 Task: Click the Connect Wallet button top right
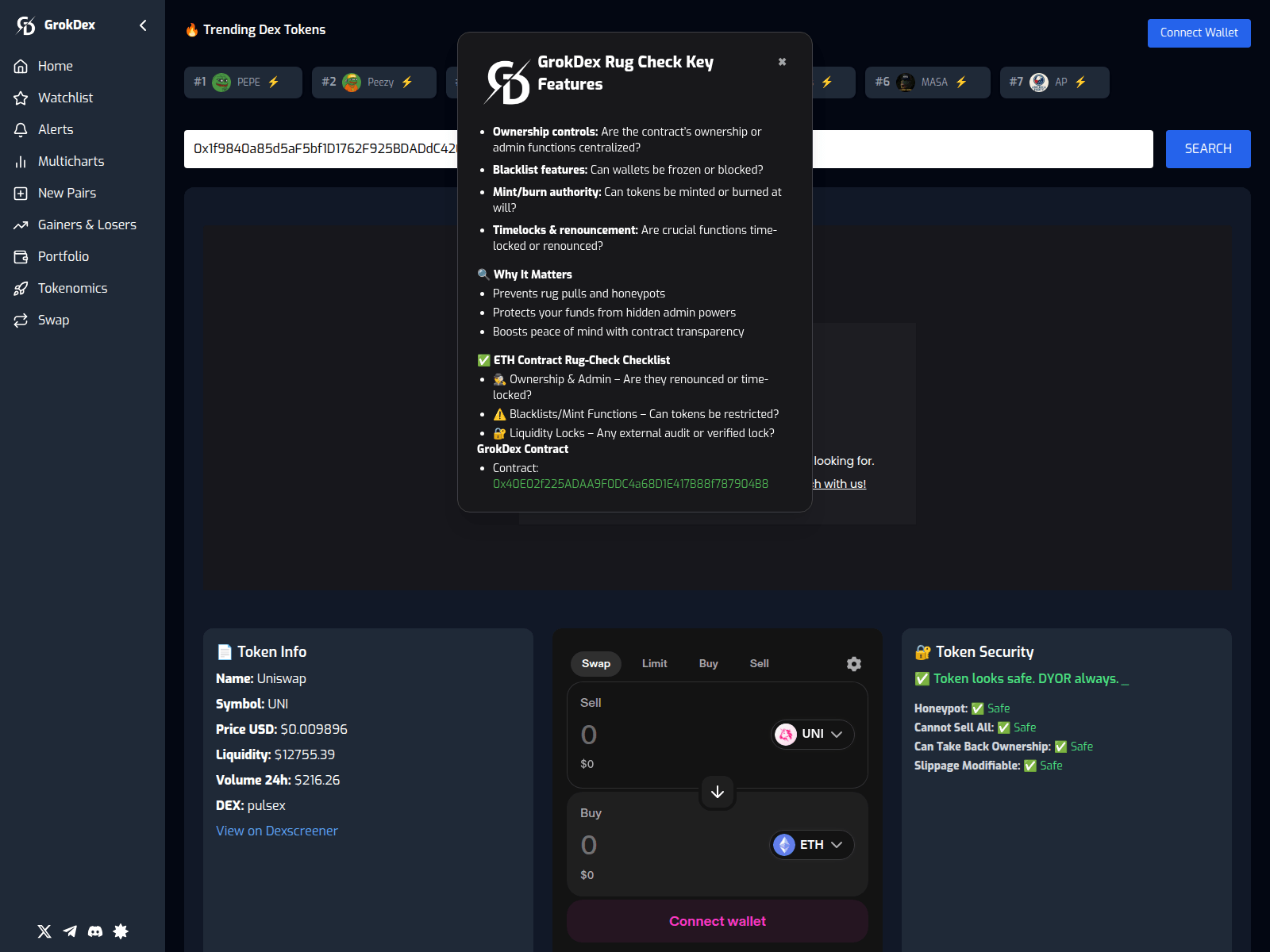(x=1199, y=33)
